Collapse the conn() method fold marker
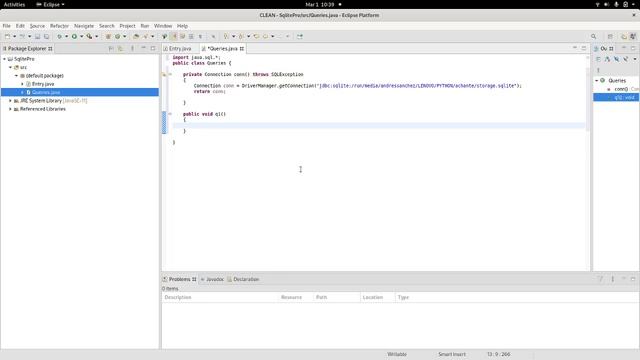This screenshot has width=640, height=360. (x=170, y=74)
